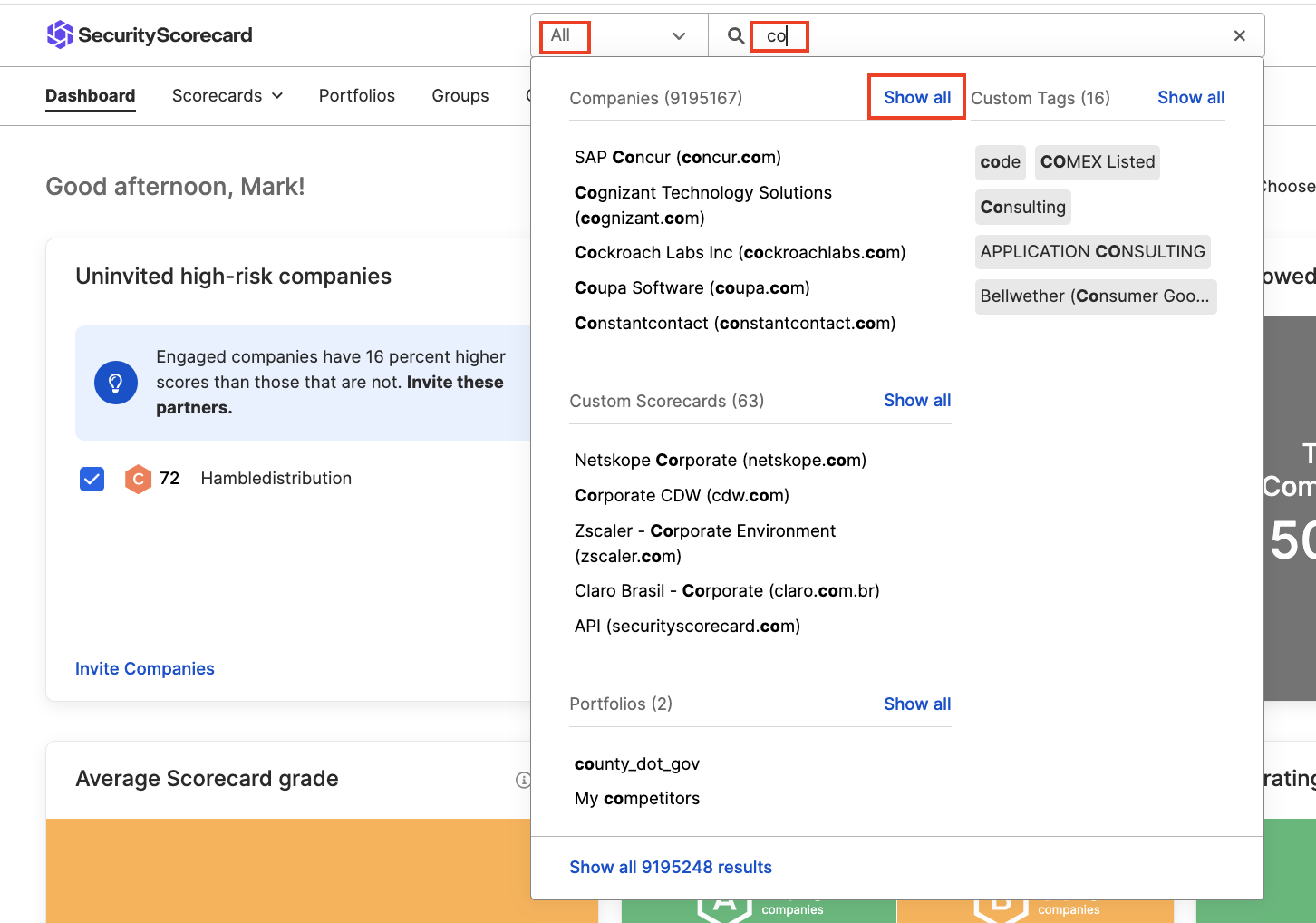Show all Companies results
The height and width of the screenshot is (923, 1316).
917,97
